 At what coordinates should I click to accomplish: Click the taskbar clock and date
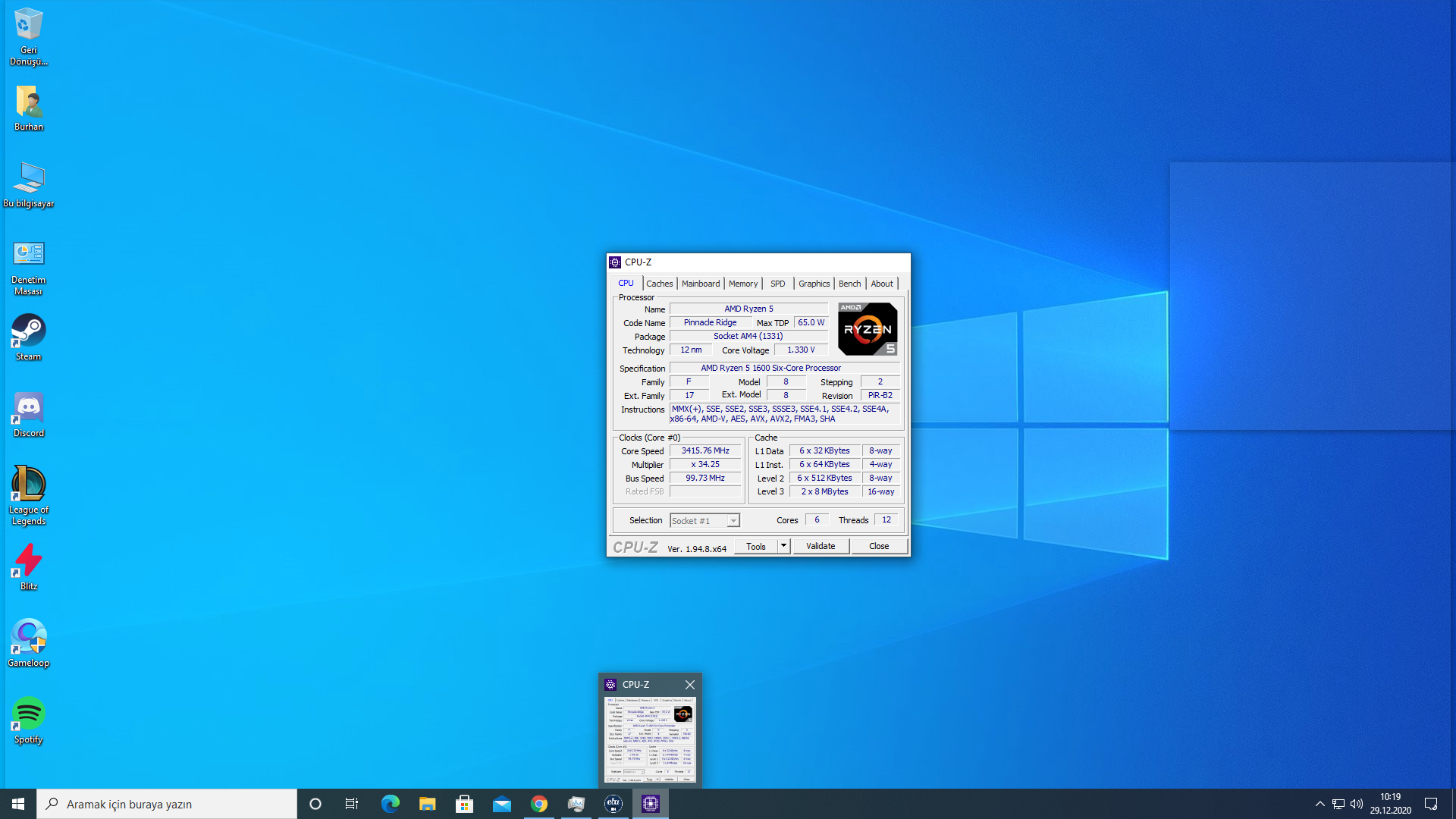point(1390,804)
